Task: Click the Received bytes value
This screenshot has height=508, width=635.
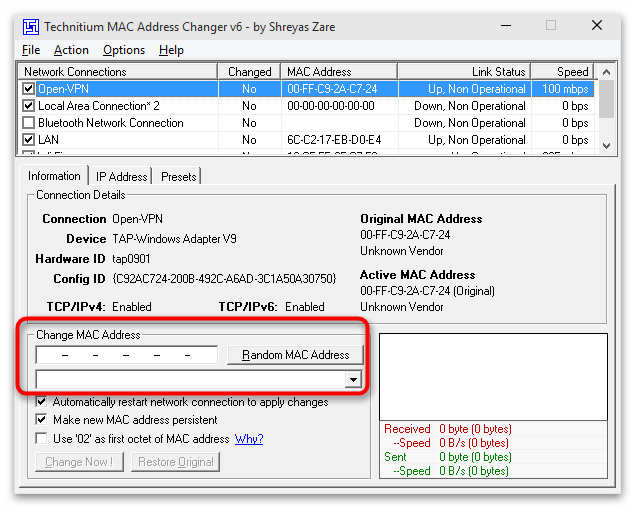Action: coord(475,429)
